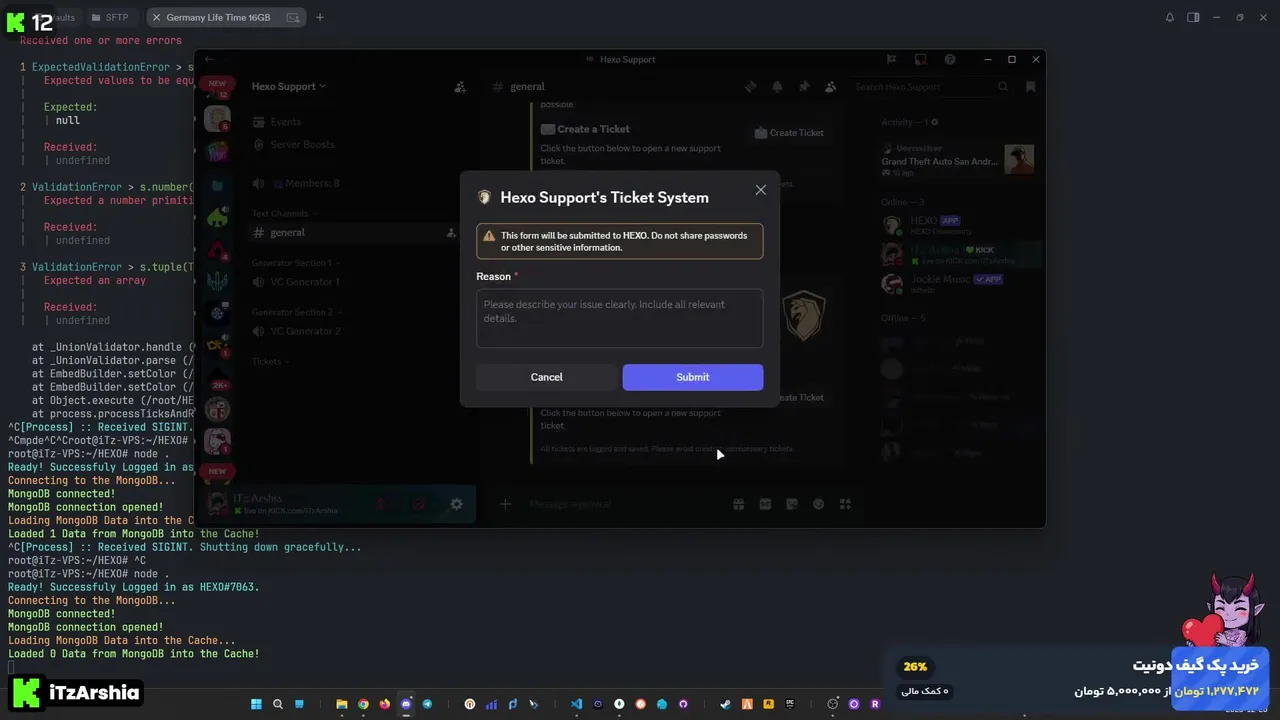Launch Google Chrome from taskbar
Viewport: 1280px width, 720px height.
pos(363,704)
